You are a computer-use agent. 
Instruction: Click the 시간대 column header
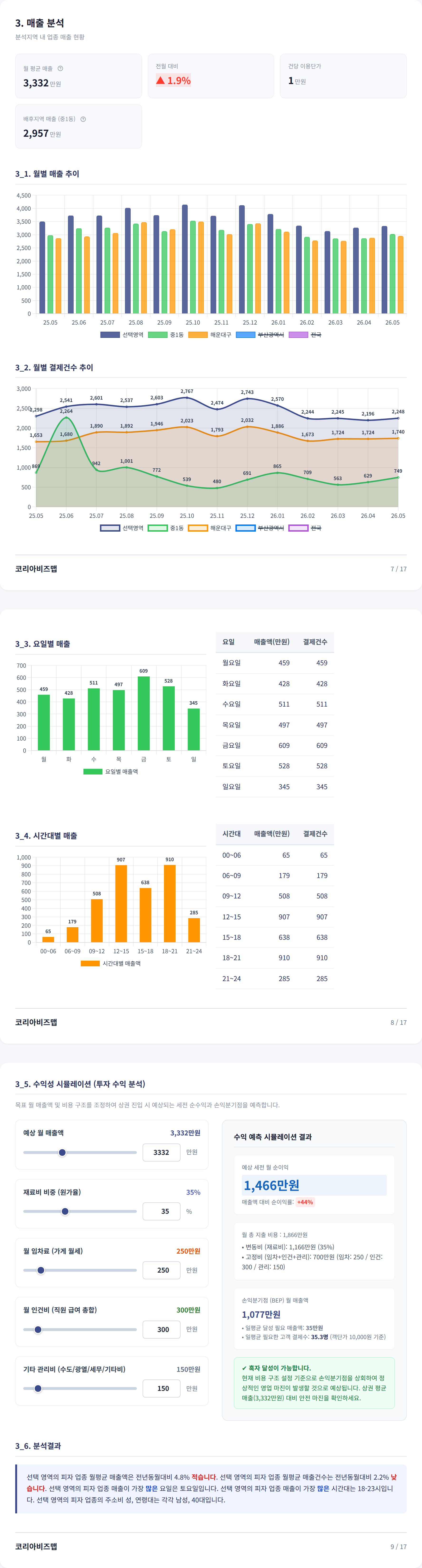pyautogui.click(x=231, y=834)
